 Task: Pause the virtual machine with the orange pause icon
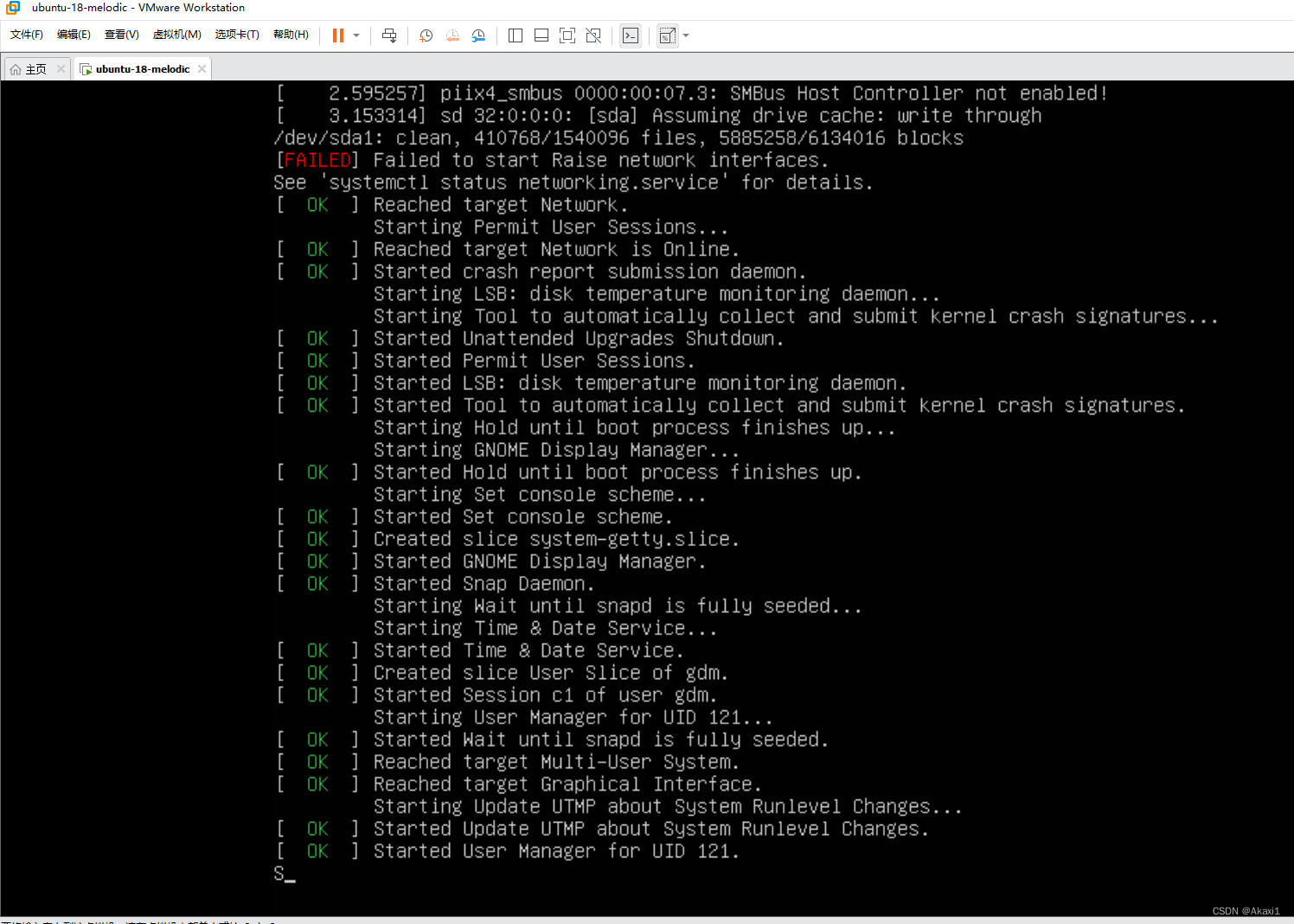click(338, 35)
